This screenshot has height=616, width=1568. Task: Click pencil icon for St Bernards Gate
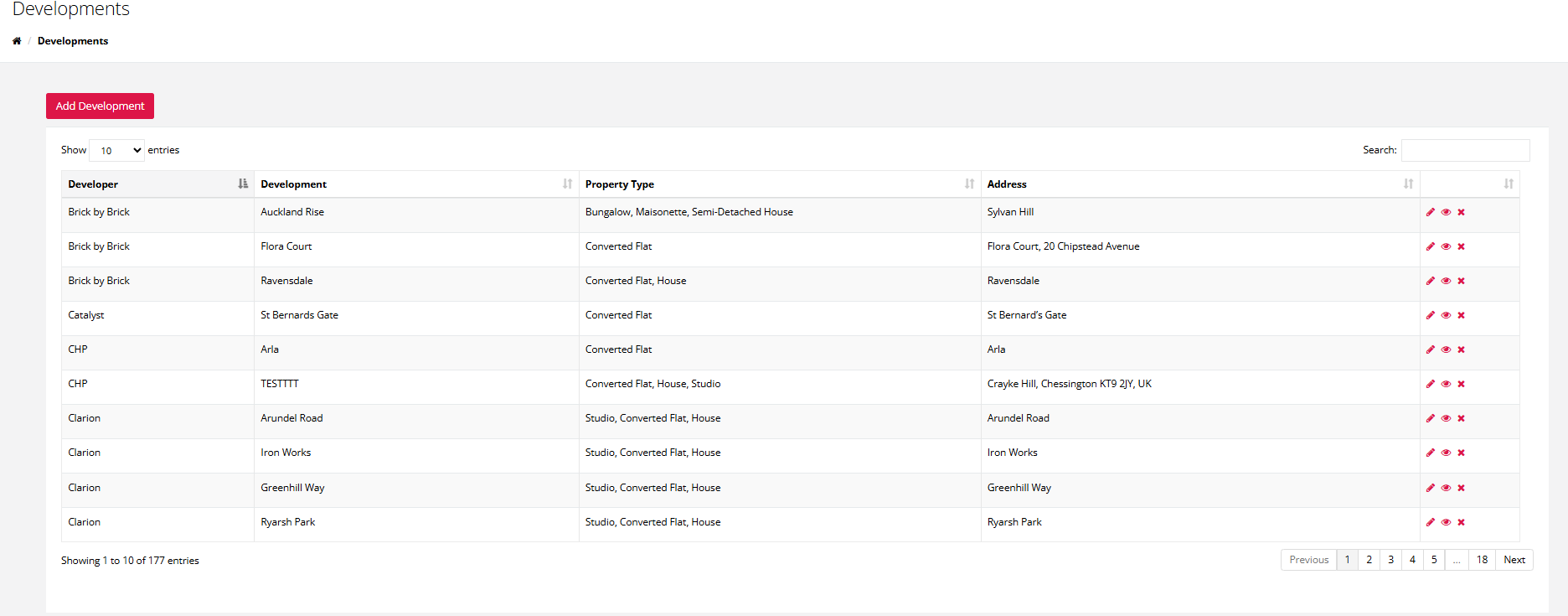click(x=1431, y=315)
